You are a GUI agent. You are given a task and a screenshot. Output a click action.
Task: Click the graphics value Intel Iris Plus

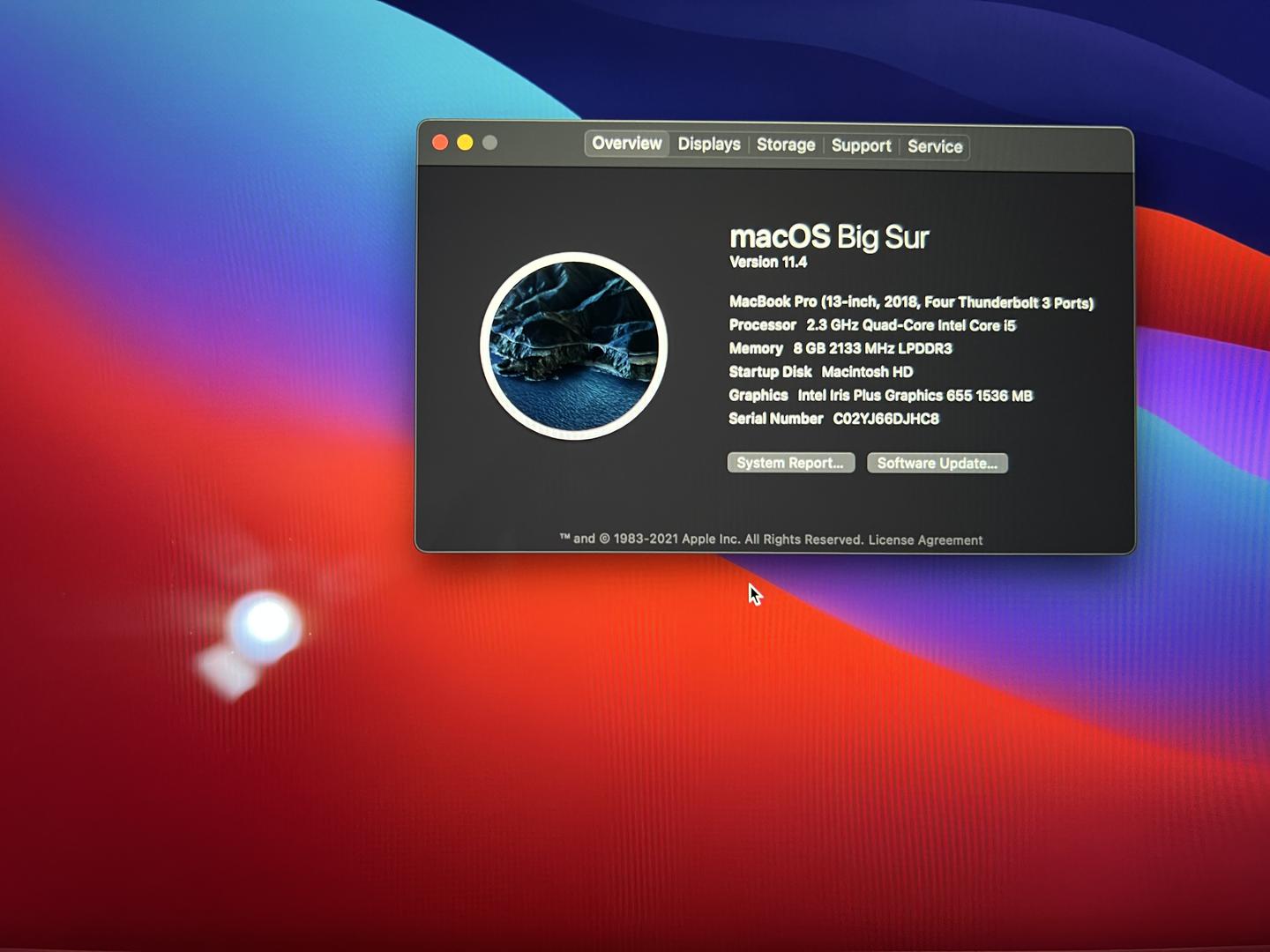pyautogui.click(x=915, y=396)
